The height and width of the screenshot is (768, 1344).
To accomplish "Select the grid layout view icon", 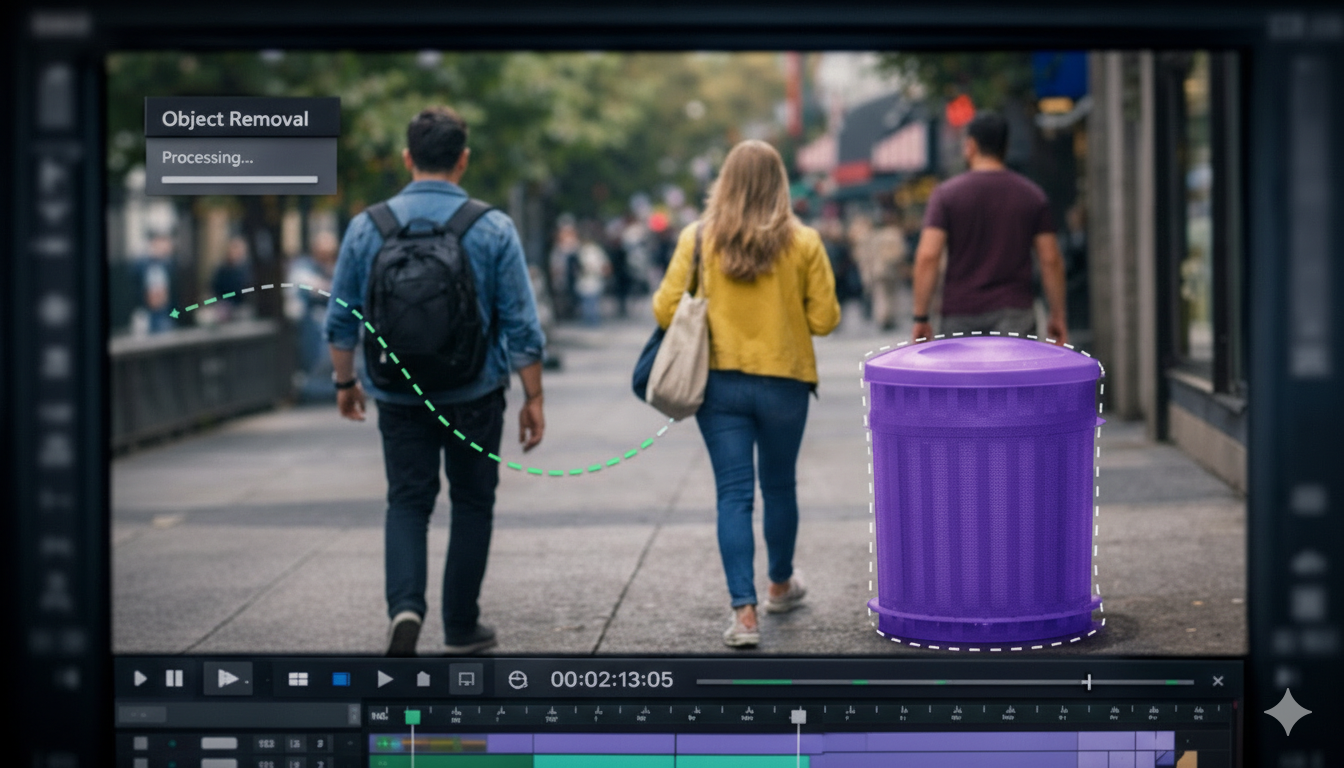I will [x=298, y=679].
